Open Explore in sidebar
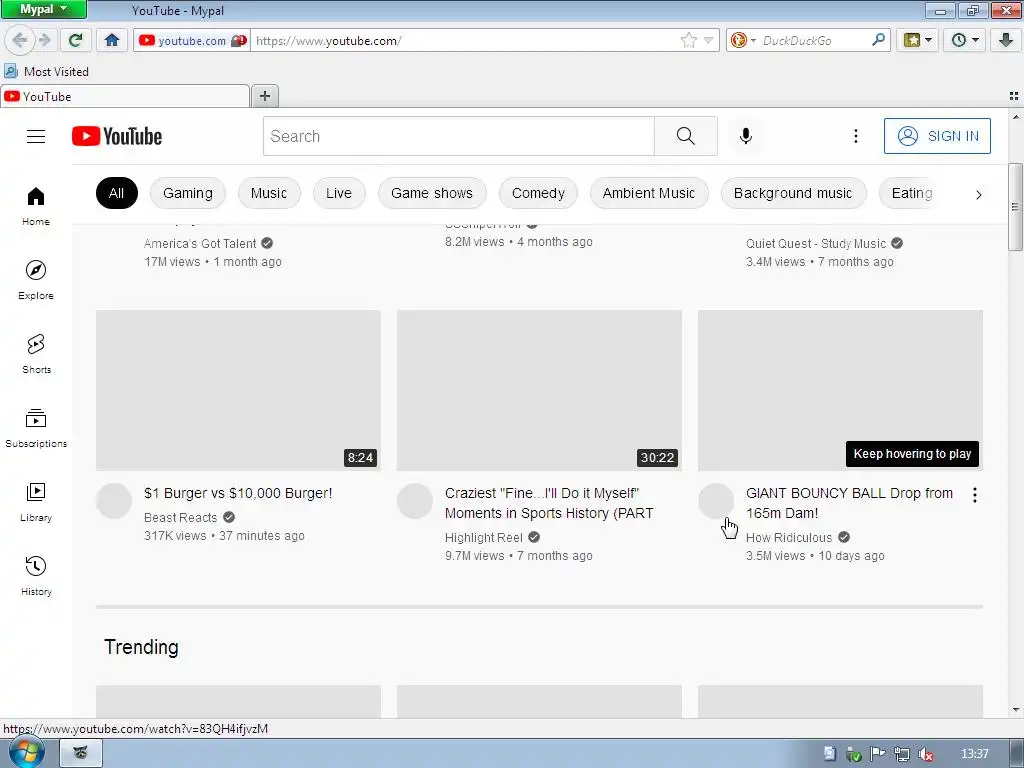The width and height of the screenshot is (1024, 768). (36, 280)
